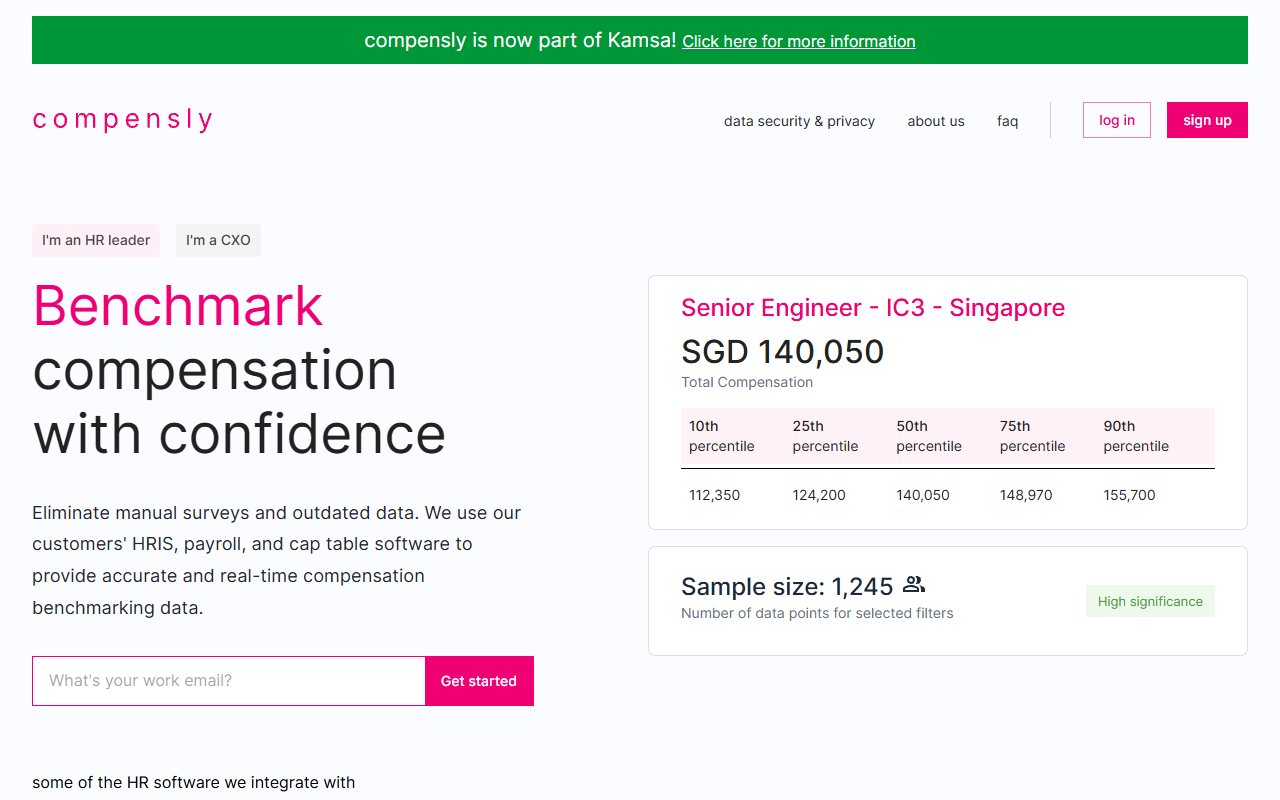Screen dimensions: 1280x800
Task: Click the Sample size: 1,245 text
Action: pos(787,586)
